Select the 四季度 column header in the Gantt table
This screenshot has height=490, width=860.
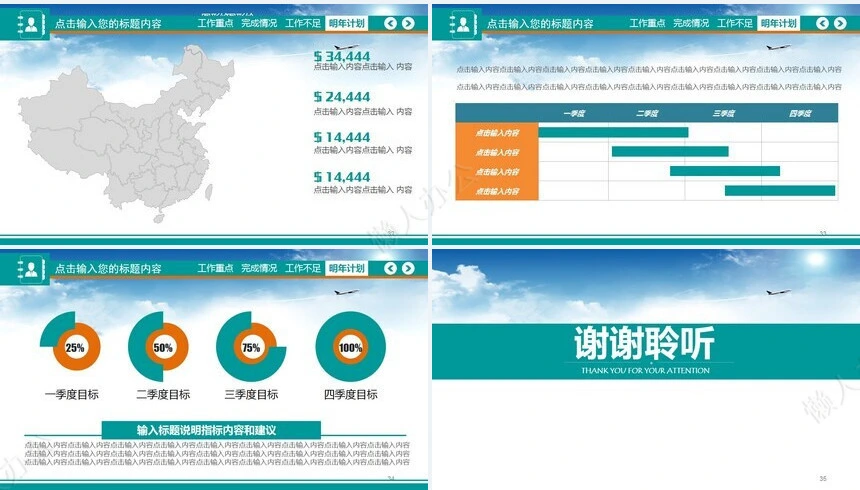800,114
